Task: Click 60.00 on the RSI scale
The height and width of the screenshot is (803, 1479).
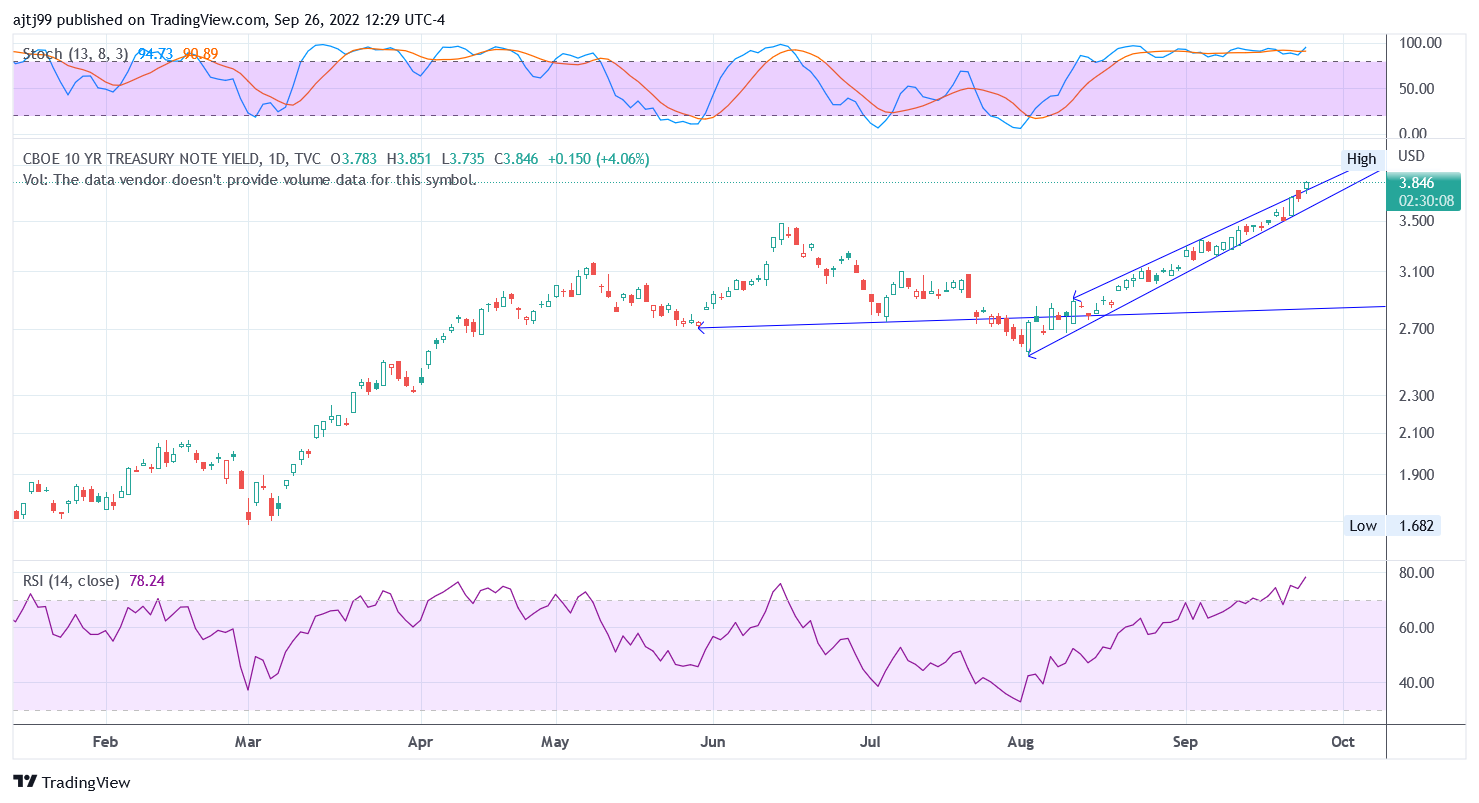Action: (1416, 628)
